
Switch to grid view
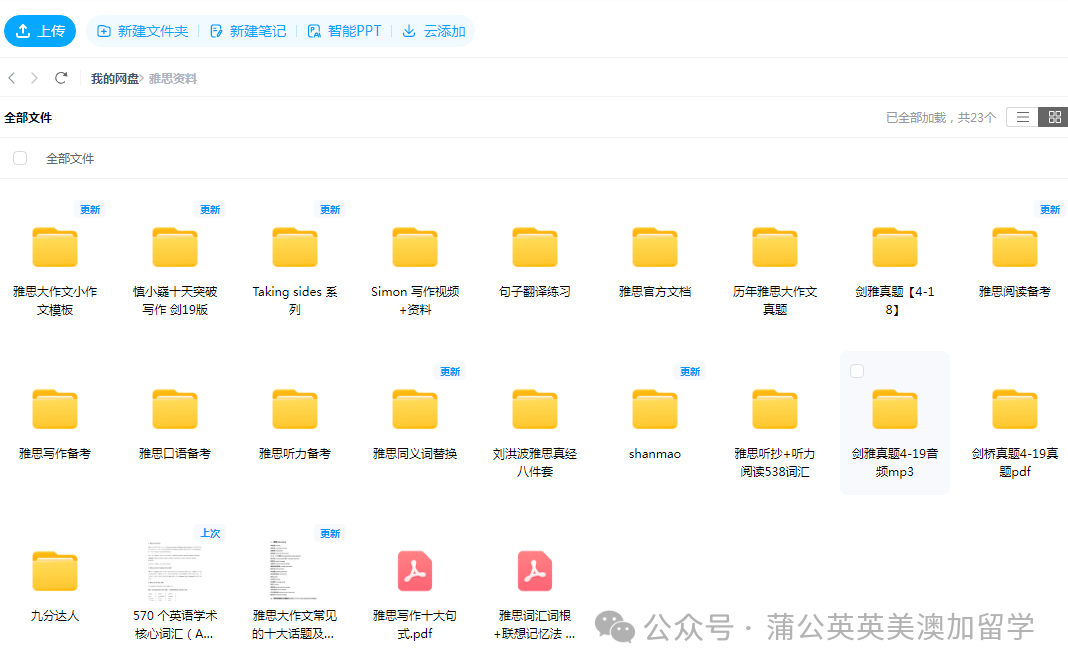point(1054,116)
